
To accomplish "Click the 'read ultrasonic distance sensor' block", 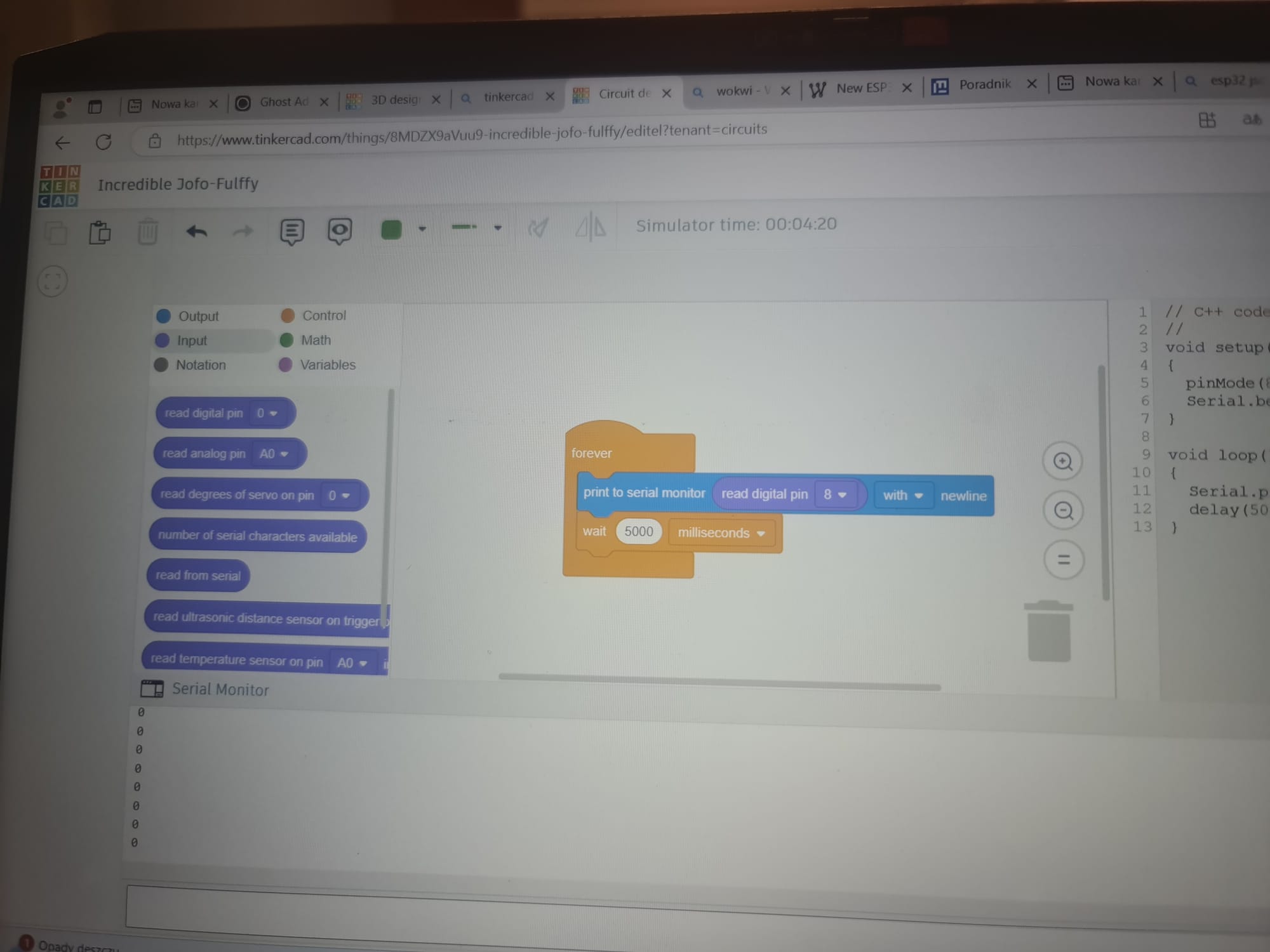I will click(x=267, y=618).
